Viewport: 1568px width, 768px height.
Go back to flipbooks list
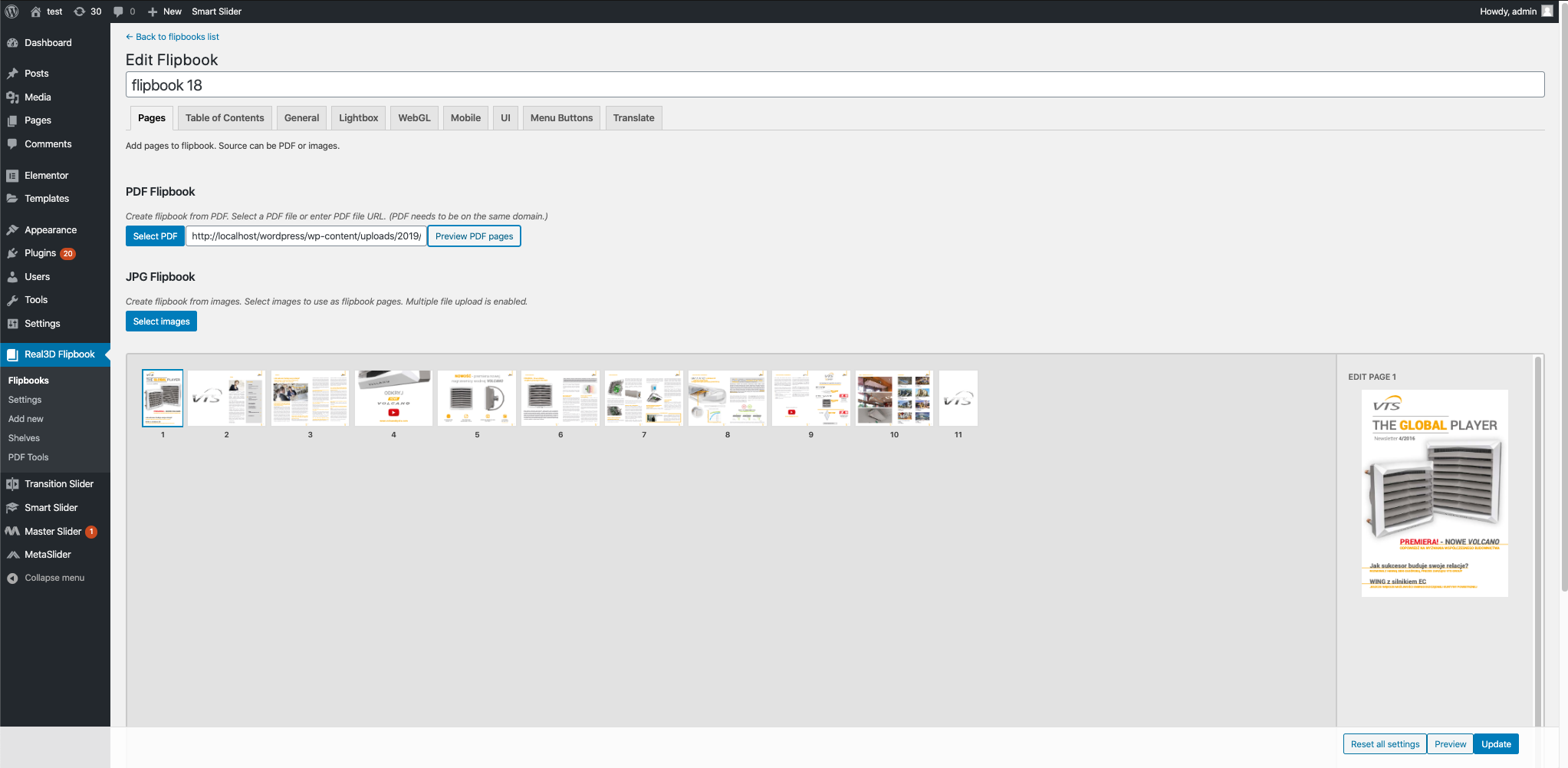(172, 36)
